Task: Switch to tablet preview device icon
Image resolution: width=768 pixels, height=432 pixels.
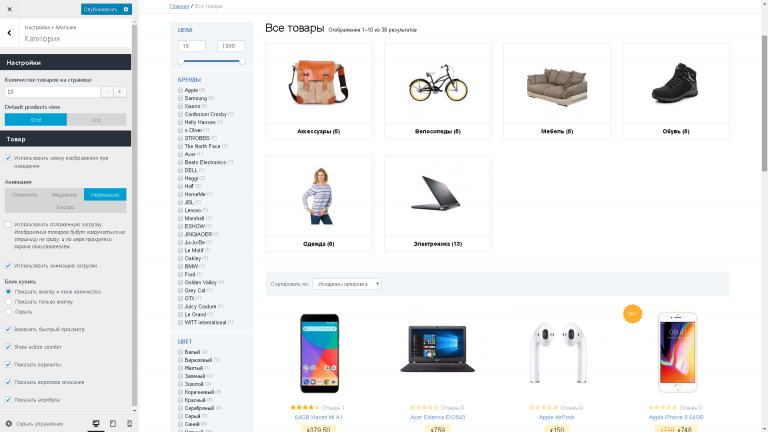Action: click(113, 424)
